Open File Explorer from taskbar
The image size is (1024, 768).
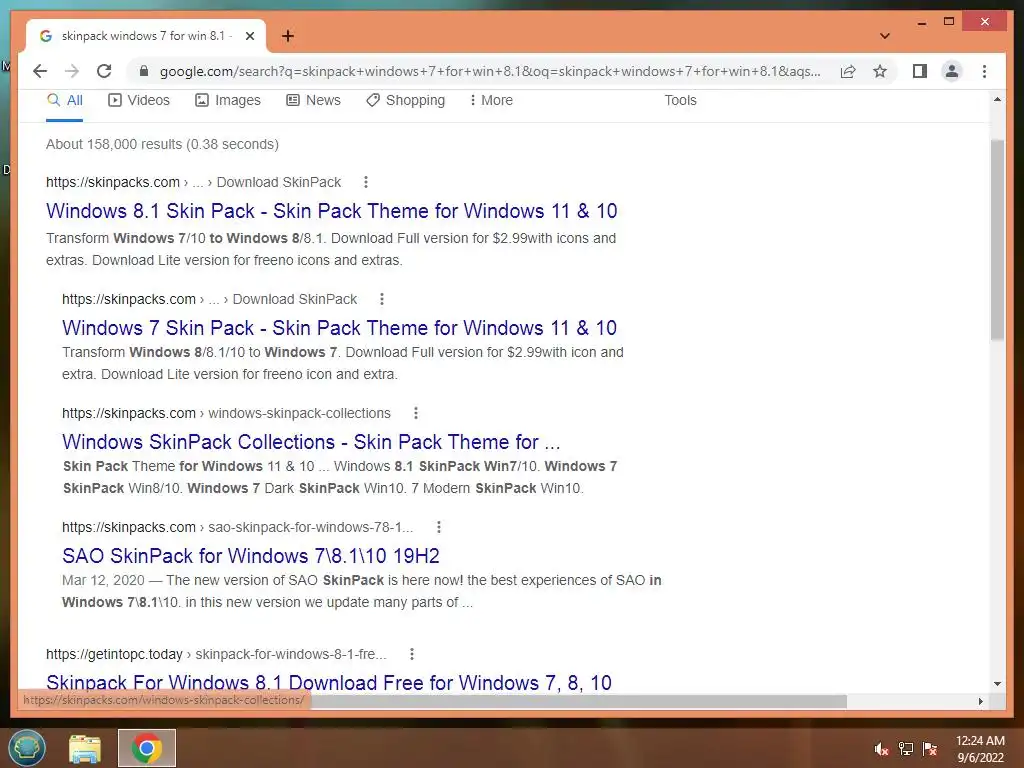pyautogui.click(x=85, y=748)
